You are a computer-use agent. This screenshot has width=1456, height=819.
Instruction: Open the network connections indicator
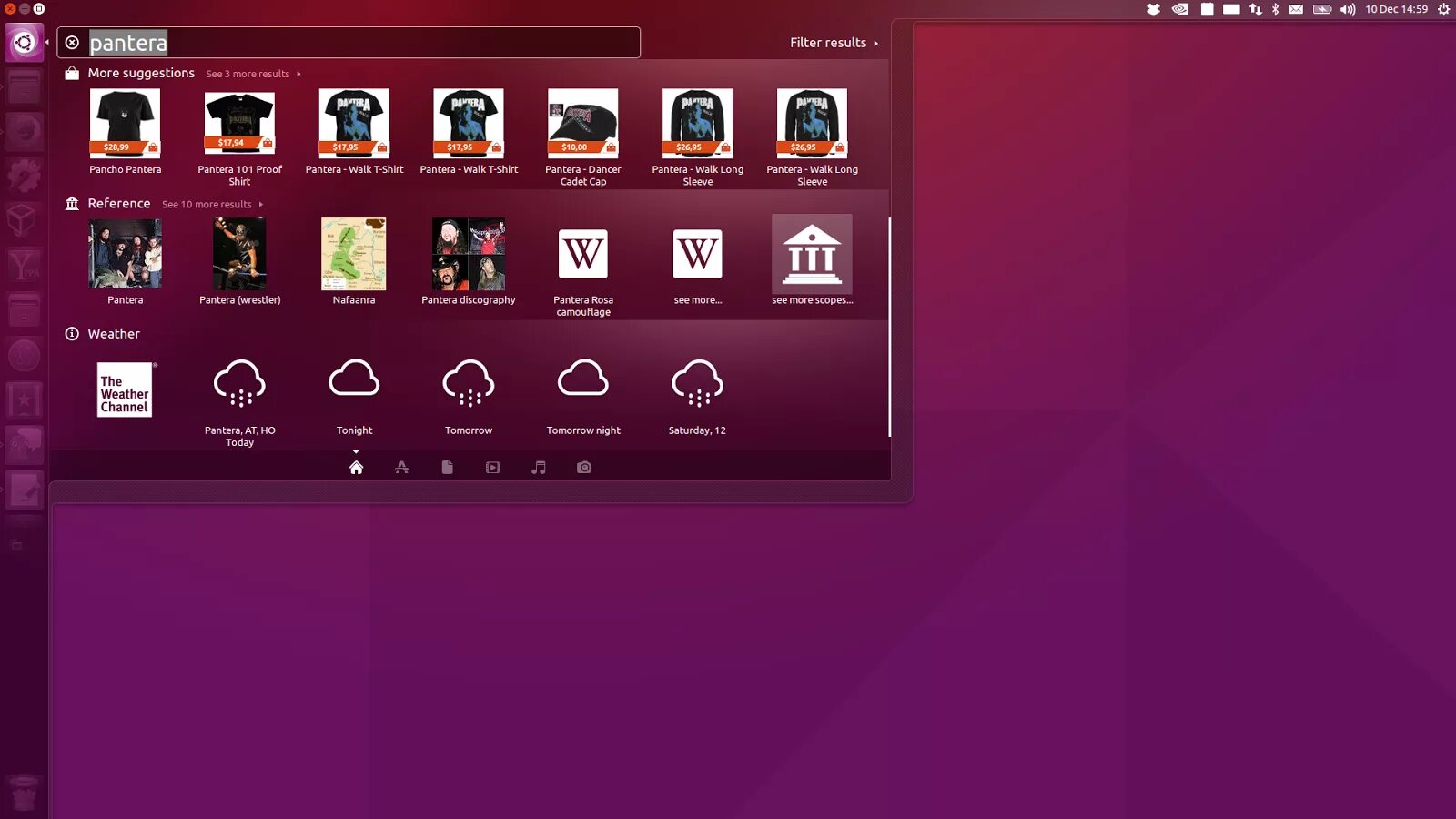[1256, 9]
